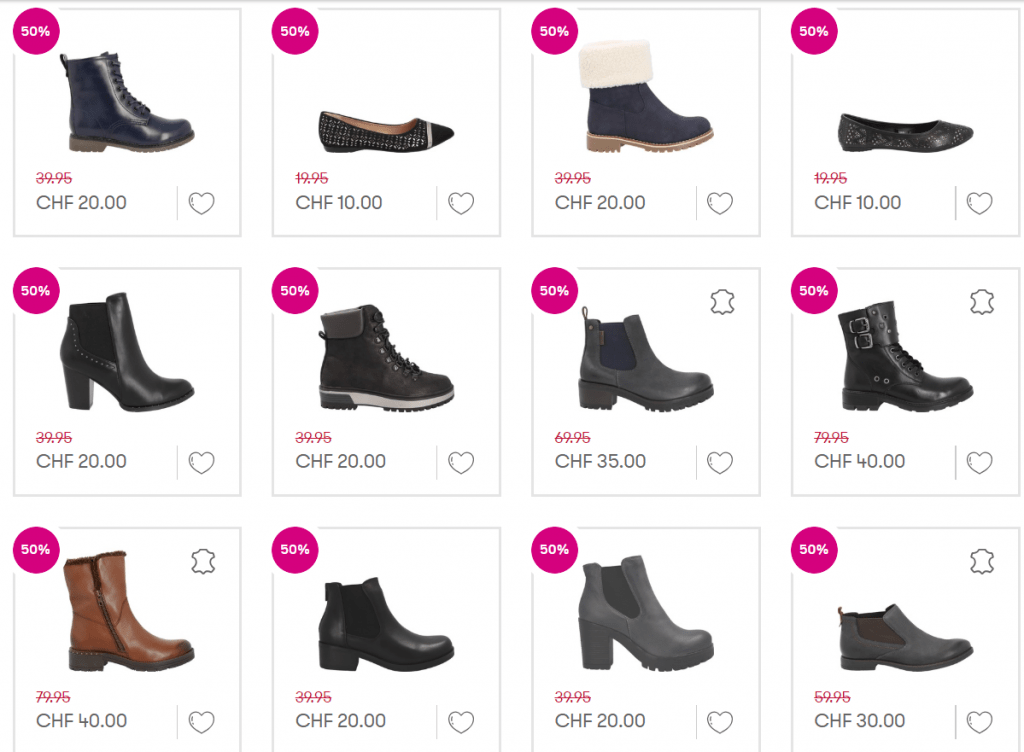Image resolution: width=1024 pixels, height=752 pixels.
Task: View the brown zip ankle boot image
Action: [127, 613]
